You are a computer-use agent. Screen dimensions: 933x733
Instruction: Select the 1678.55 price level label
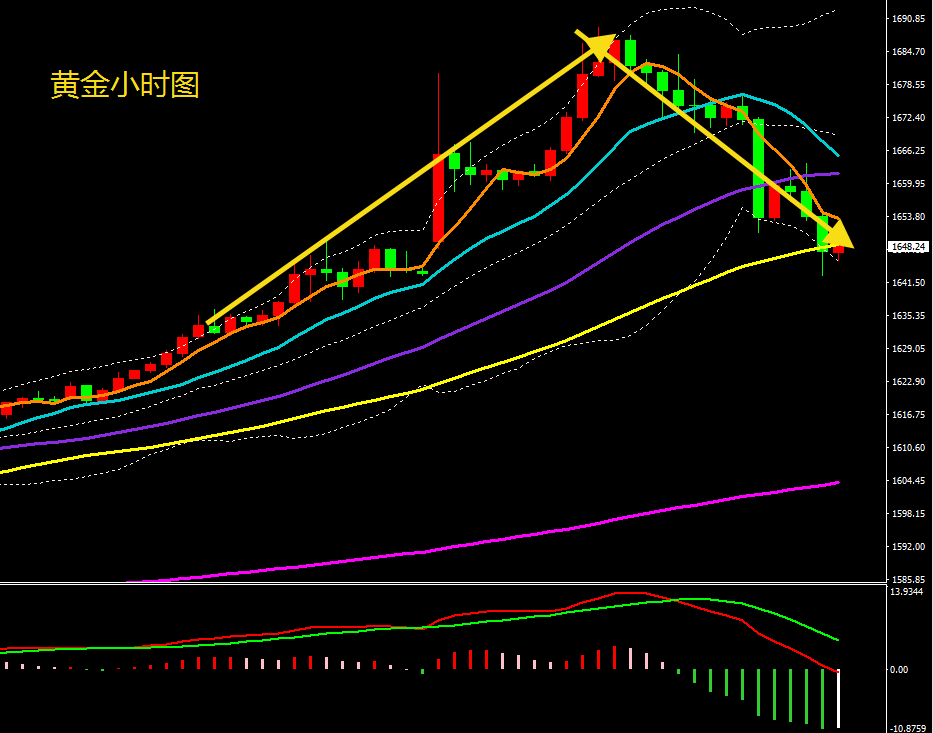coord(908,84)
